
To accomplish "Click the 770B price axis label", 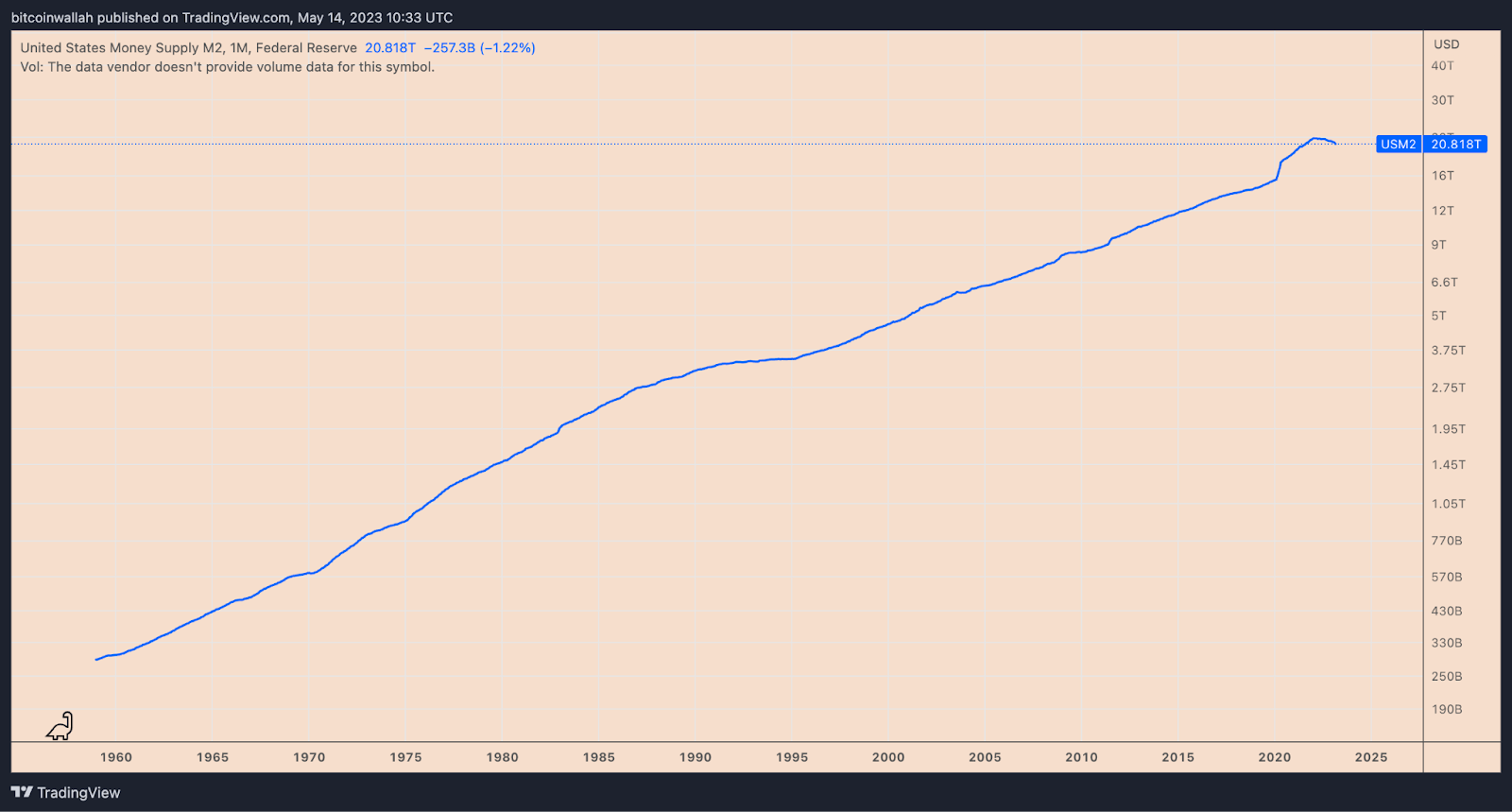I will click(x=1446, y=541).
